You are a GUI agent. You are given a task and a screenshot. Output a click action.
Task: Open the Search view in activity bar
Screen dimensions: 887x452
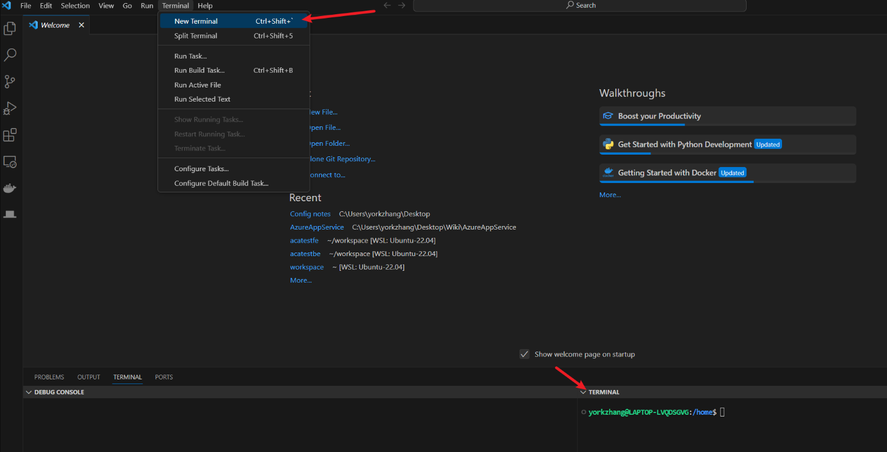tap(10, 55)
